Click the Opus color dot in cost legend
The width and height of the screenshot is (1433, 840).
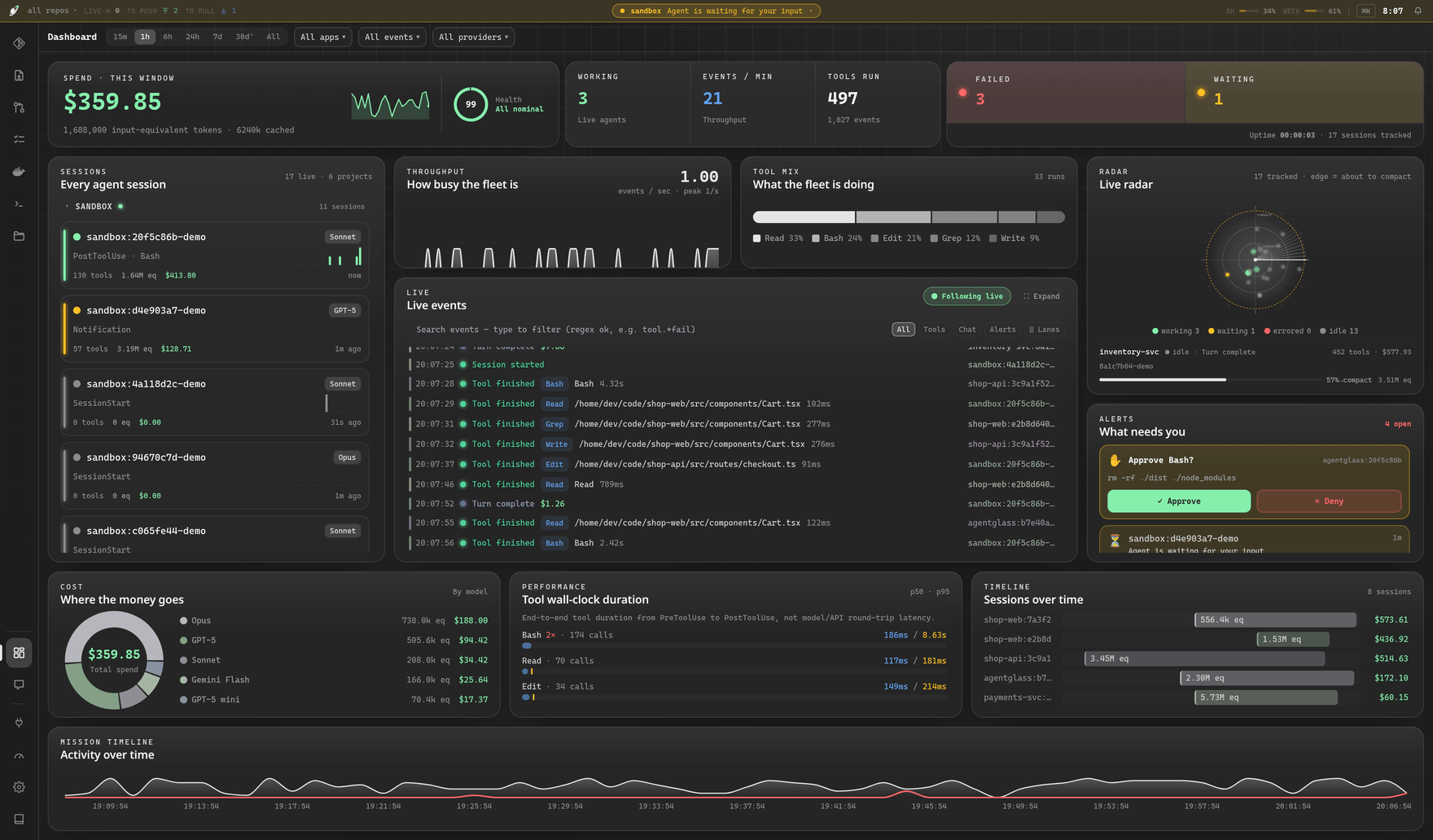pyautogui.click(x=184, y=620)
